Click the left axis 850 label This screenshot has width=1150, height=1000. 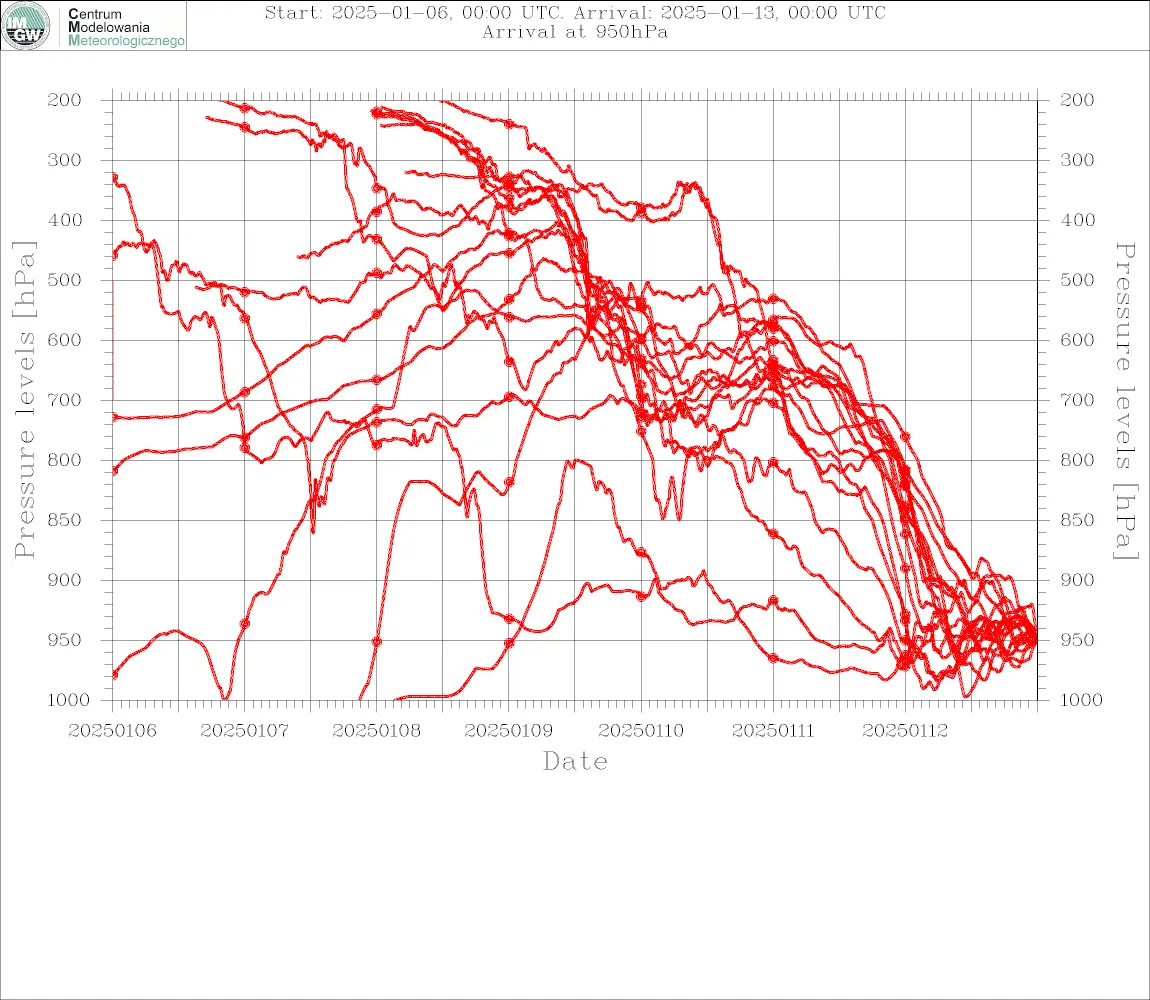(65, 520)
